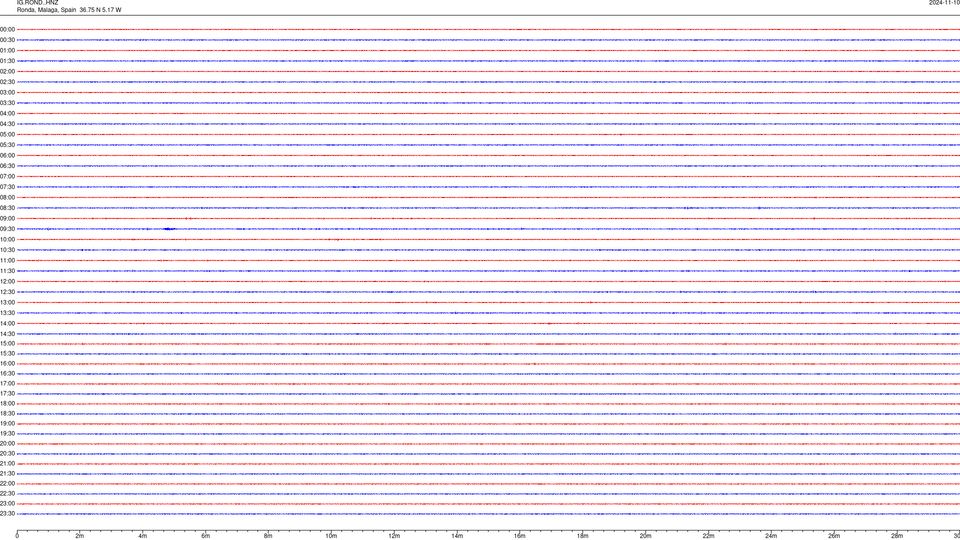Click the '28m' minute axis label
The width and height of the screenshot is (960, 540).
897,536
